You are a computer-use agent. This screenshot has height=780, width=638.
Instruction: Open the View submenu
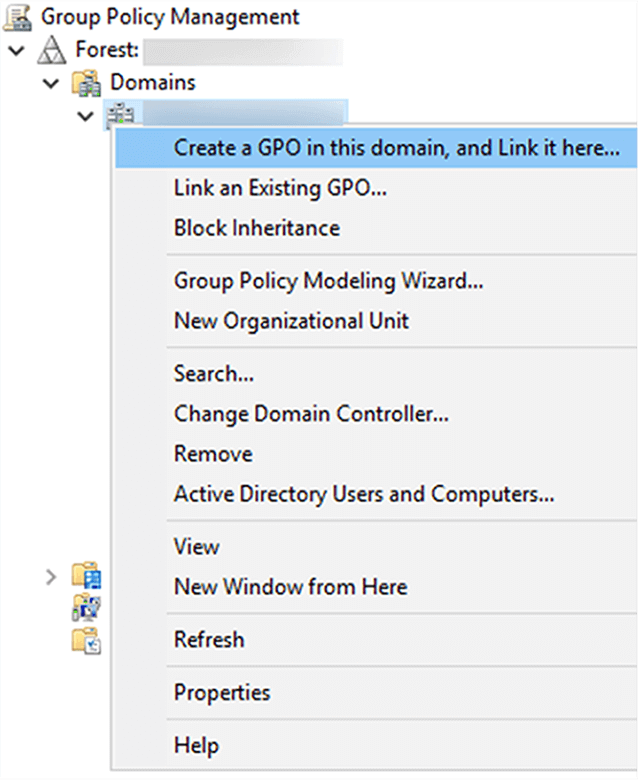[376, 547]
